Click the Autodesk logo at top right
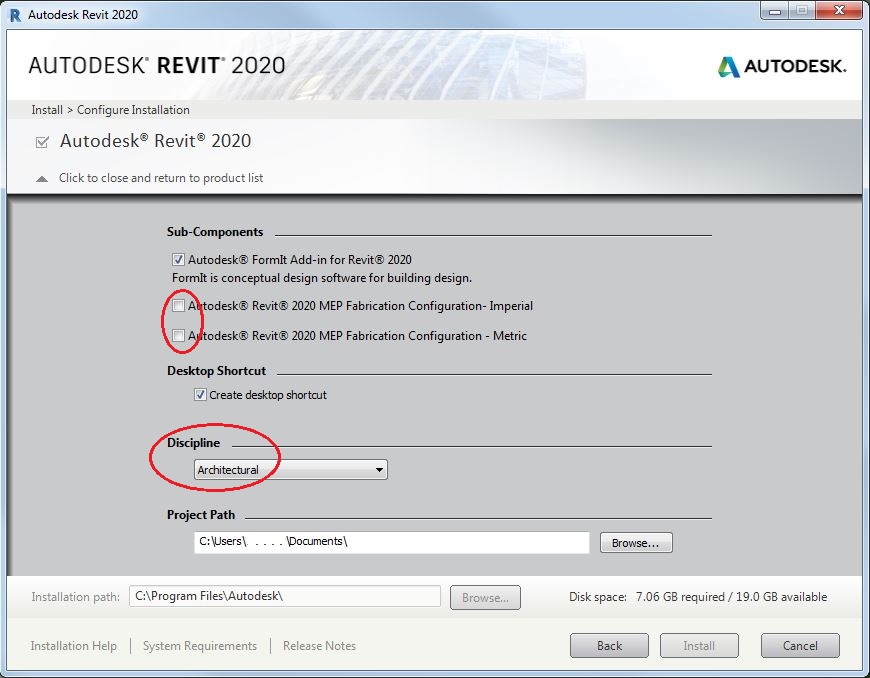This screenshot has height=678, width=870. tap(783, 67)
